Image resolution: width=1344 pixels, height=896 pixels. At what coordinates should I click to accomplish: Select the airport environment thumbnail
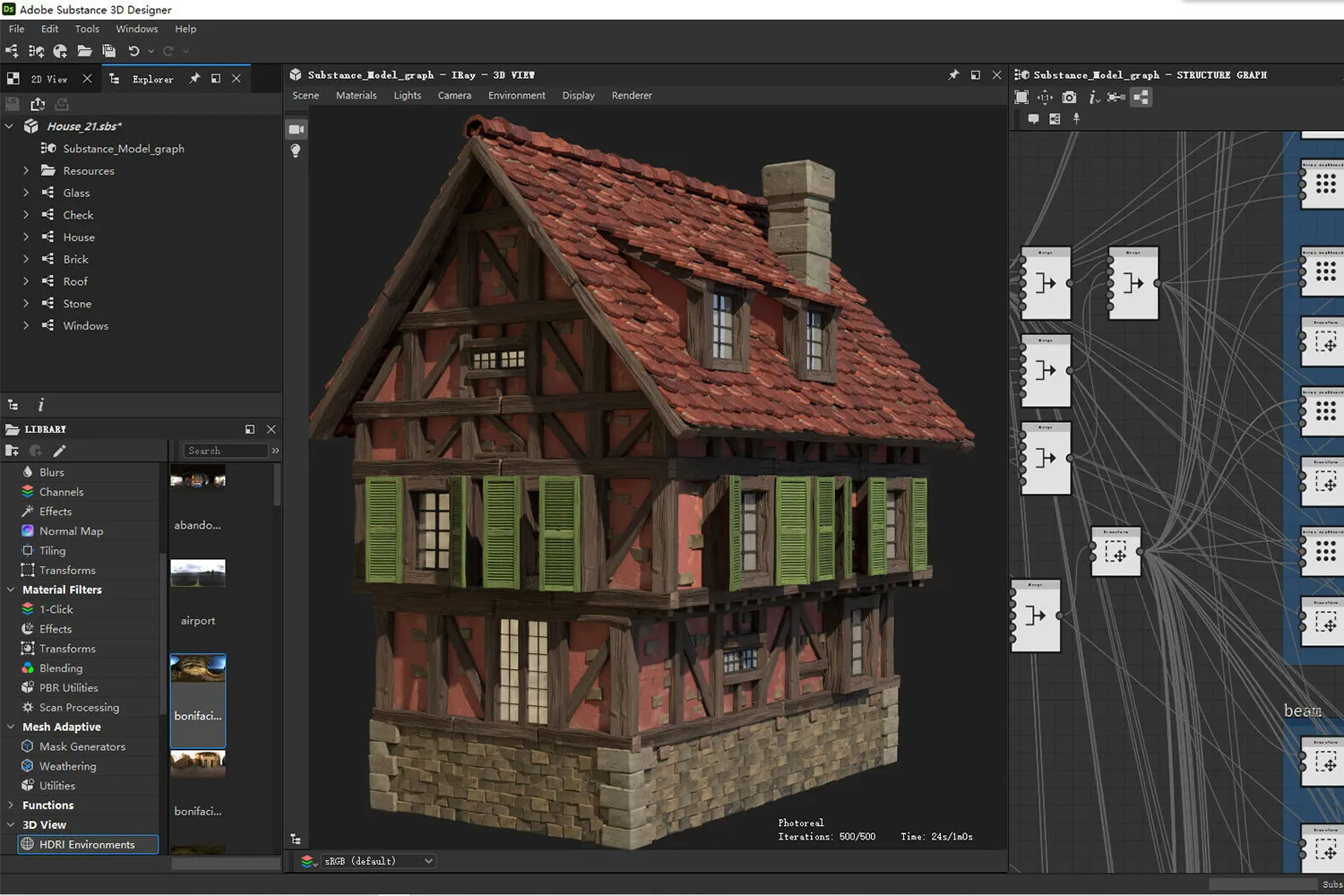pyautogui.click(x=197, y=573)
